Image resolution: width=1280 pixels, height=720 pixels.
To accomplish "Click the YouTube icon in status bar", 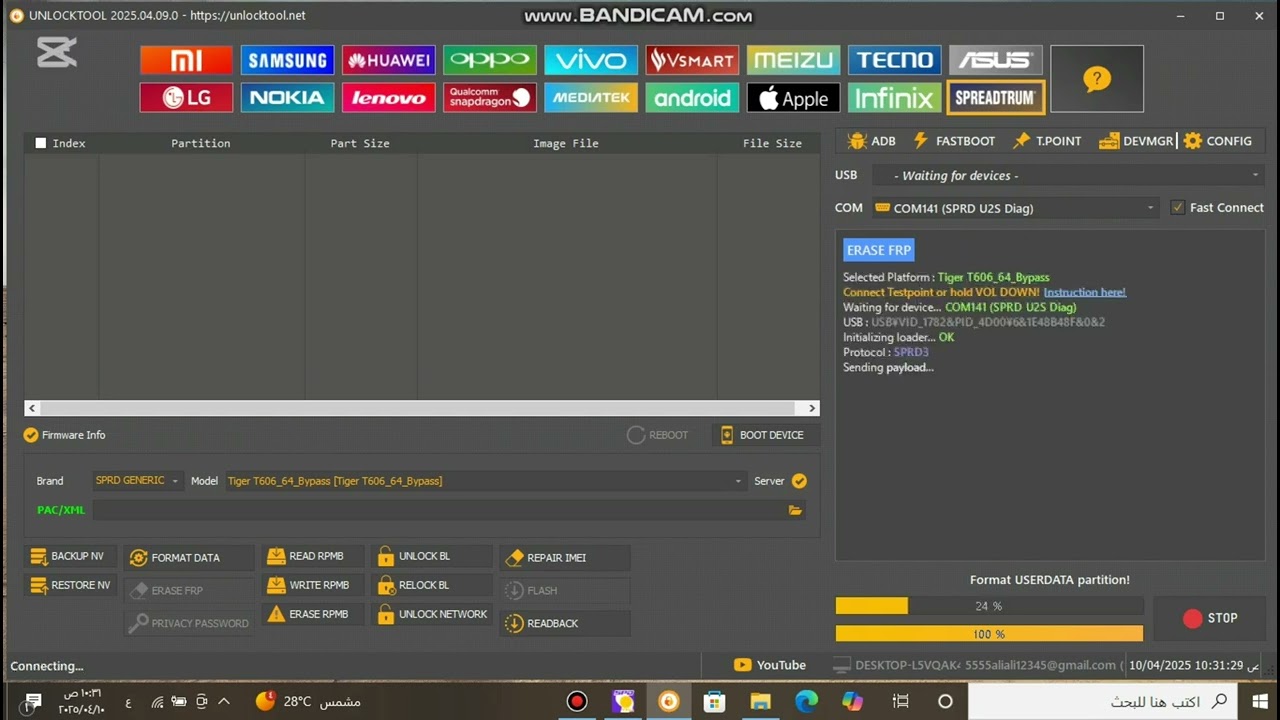I will tap(742, 665).
